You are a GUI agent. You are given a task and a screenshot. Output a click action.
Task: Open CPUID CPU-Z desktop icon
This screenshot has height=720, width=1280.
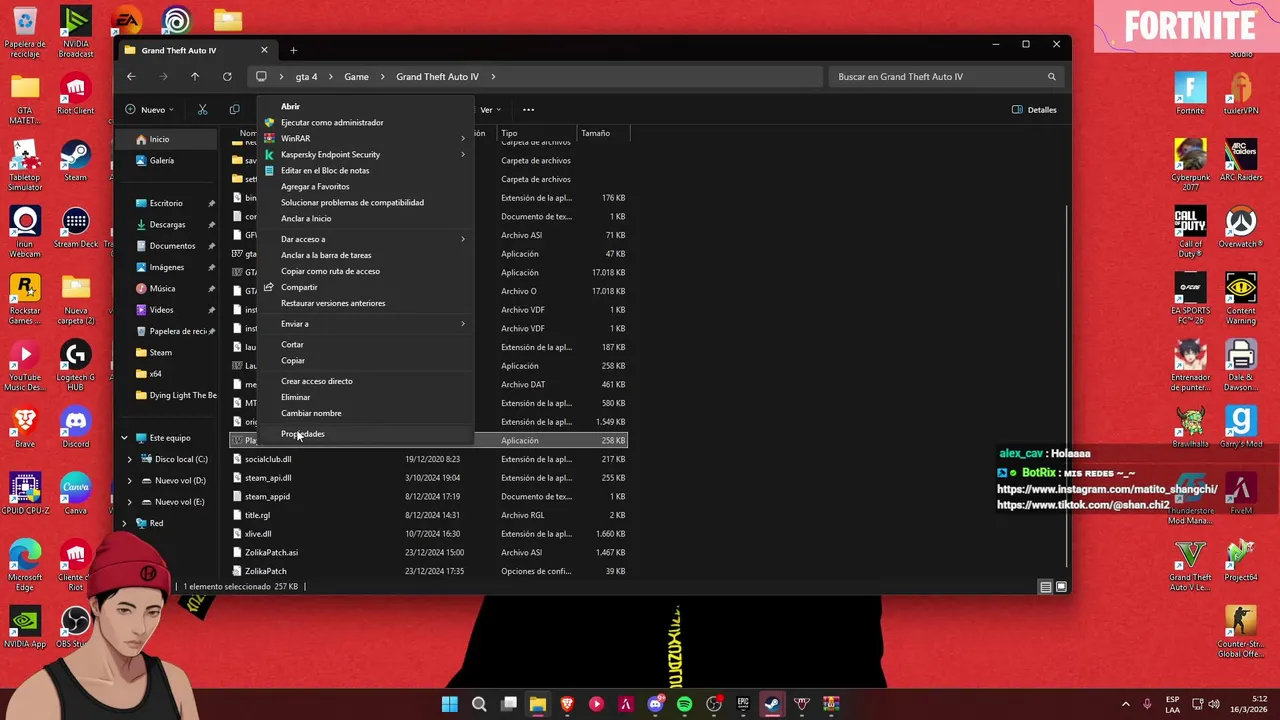25,493
